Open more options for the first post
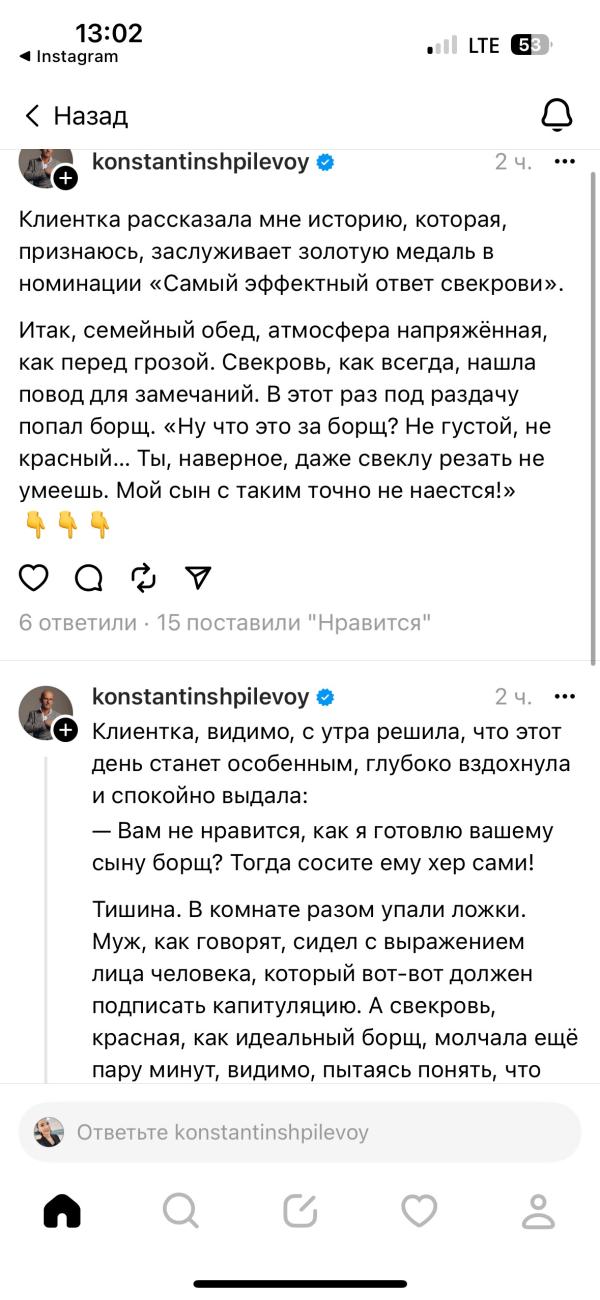Screen dimensions: 600x1300 point(564,161)
